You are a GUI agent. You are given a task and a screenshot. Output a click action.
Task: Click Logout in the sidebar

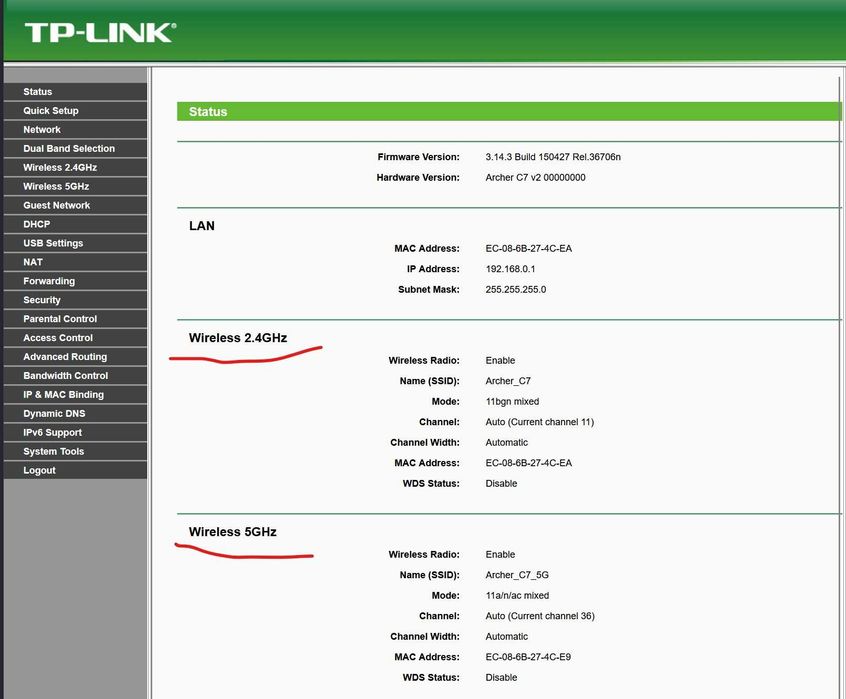[75, 470]
